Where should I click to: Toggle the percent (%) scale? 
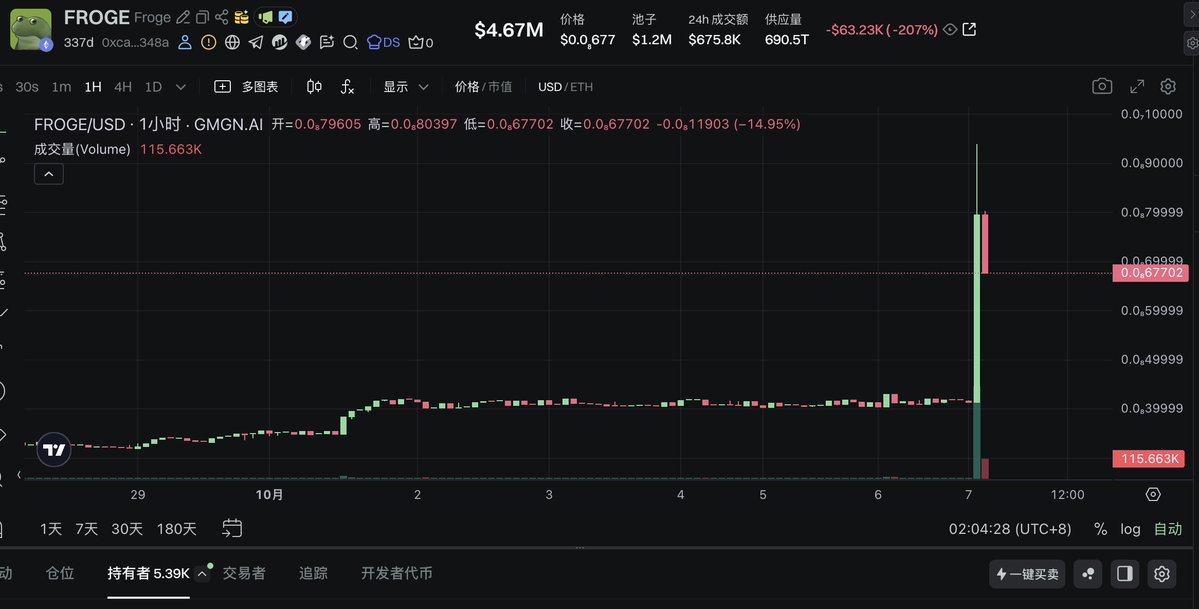pyautogui.click(x=1100, y=529)
